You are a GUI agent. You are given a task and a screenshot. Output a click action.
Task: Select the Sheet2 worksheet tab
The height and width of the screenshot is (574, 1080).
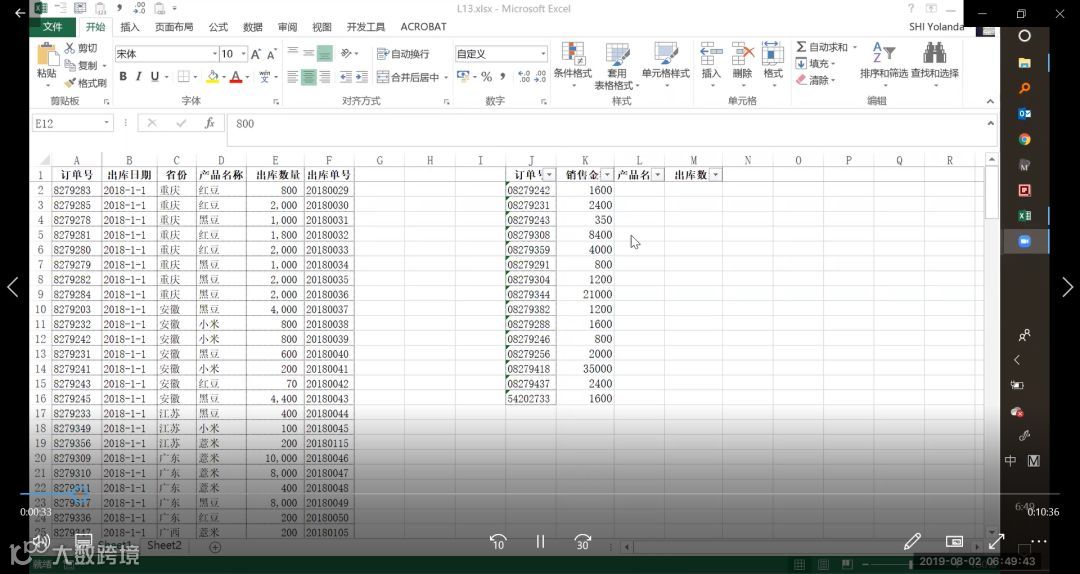tap(164, 546)
